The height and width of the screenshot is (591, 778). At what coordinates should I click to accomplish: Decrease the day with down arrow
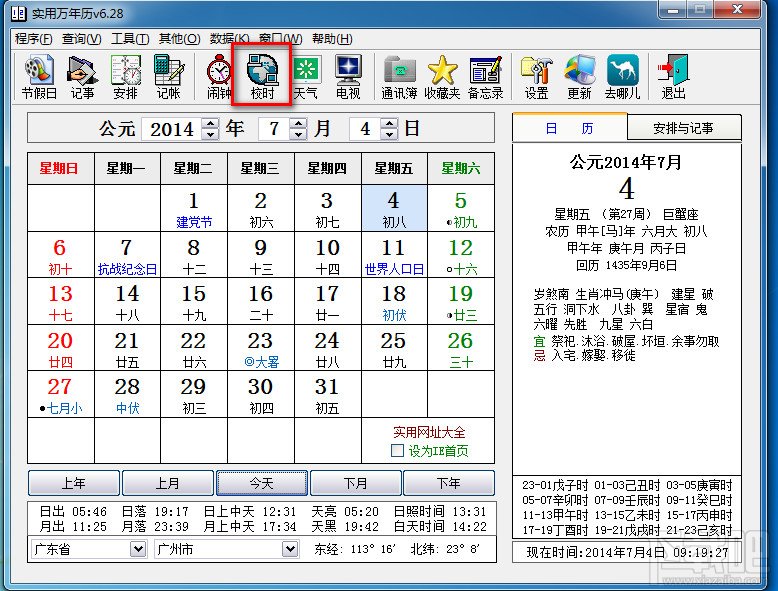tap(390, 134)
